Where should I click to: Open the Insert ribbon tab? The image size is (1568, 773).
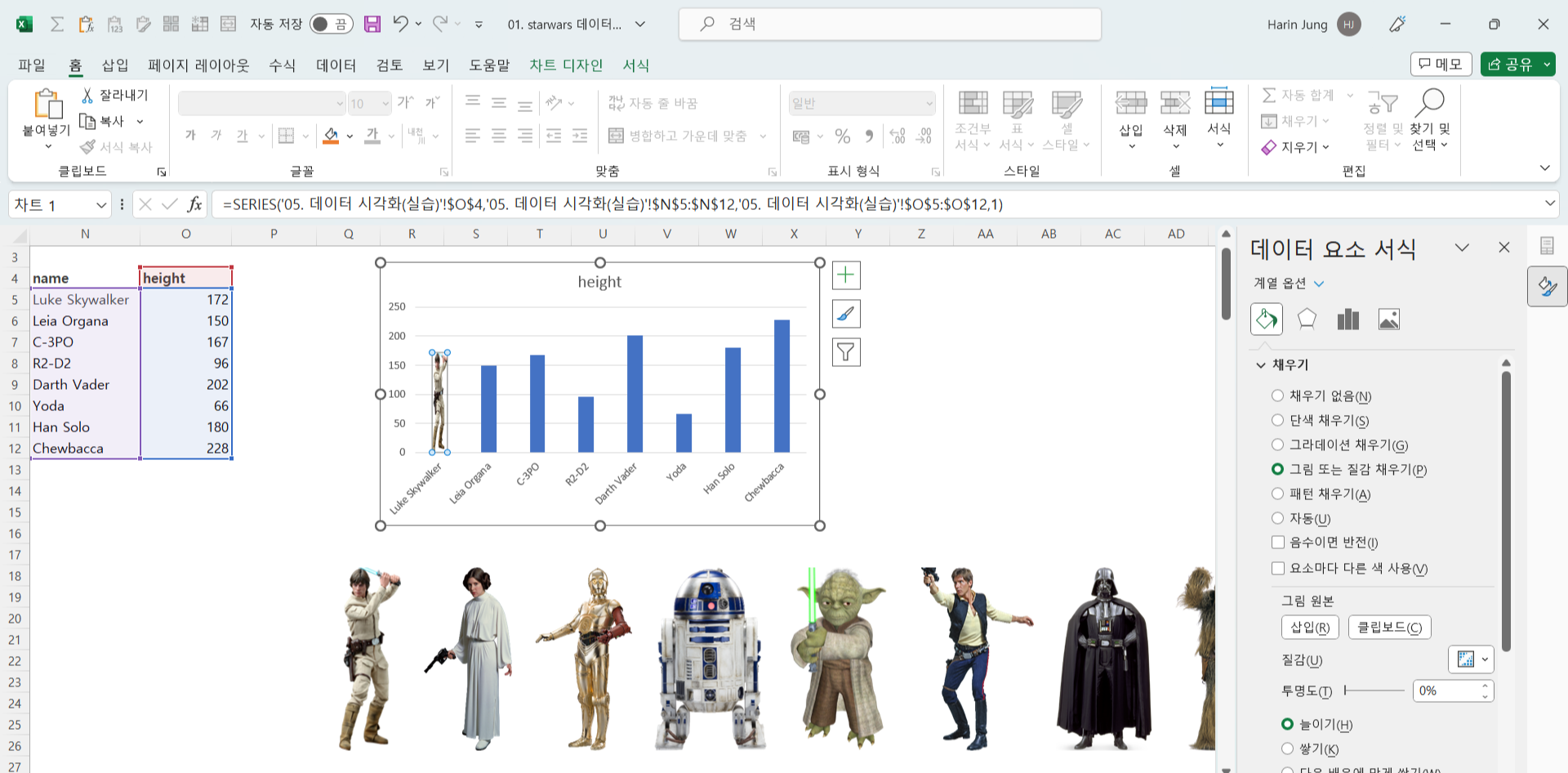coord(115,65)
